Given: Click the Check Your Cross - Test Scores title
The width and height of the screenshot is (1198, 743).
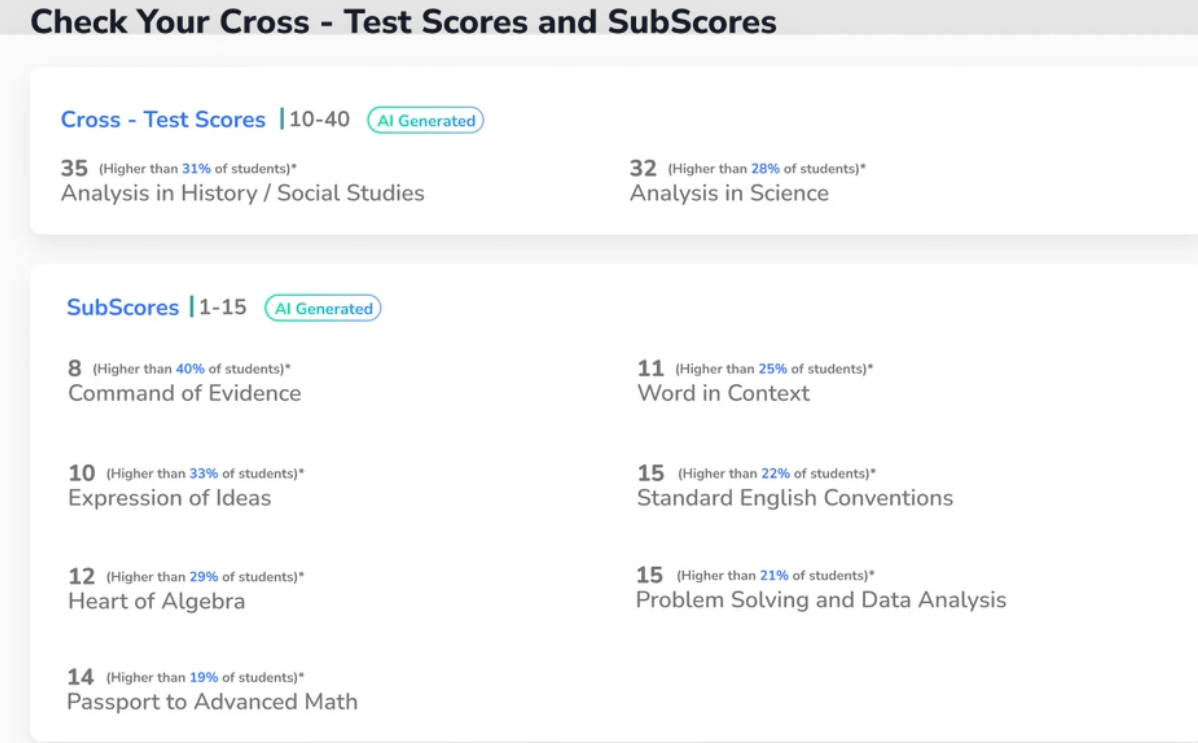Looking at the screenshot, I should click(403, 21).
